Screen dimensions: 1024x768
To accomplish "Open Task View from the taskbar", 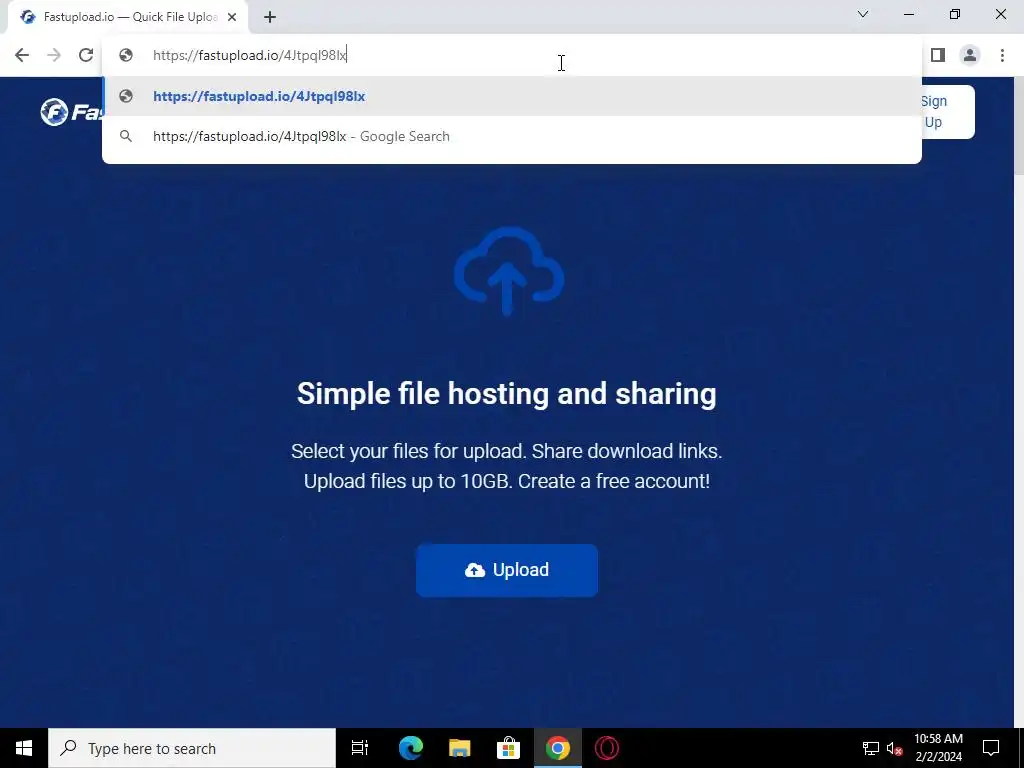I will 360,748.
